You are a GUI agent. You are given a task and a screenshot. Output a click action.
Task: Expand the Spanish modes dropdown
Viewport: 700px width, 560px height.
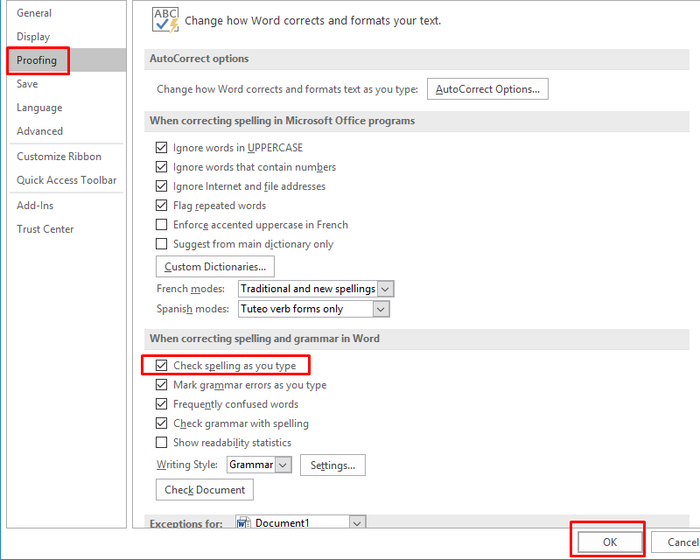click(x=380, y=309)
